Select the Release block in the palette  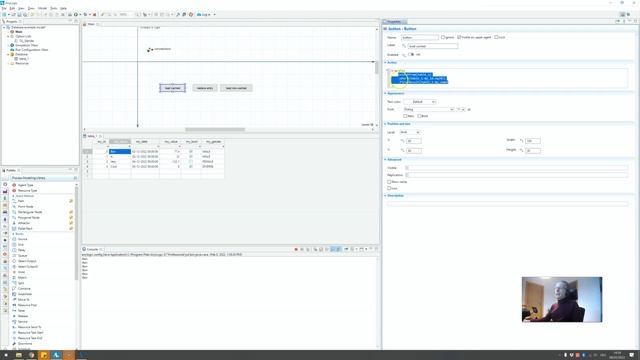coord(23,316)
